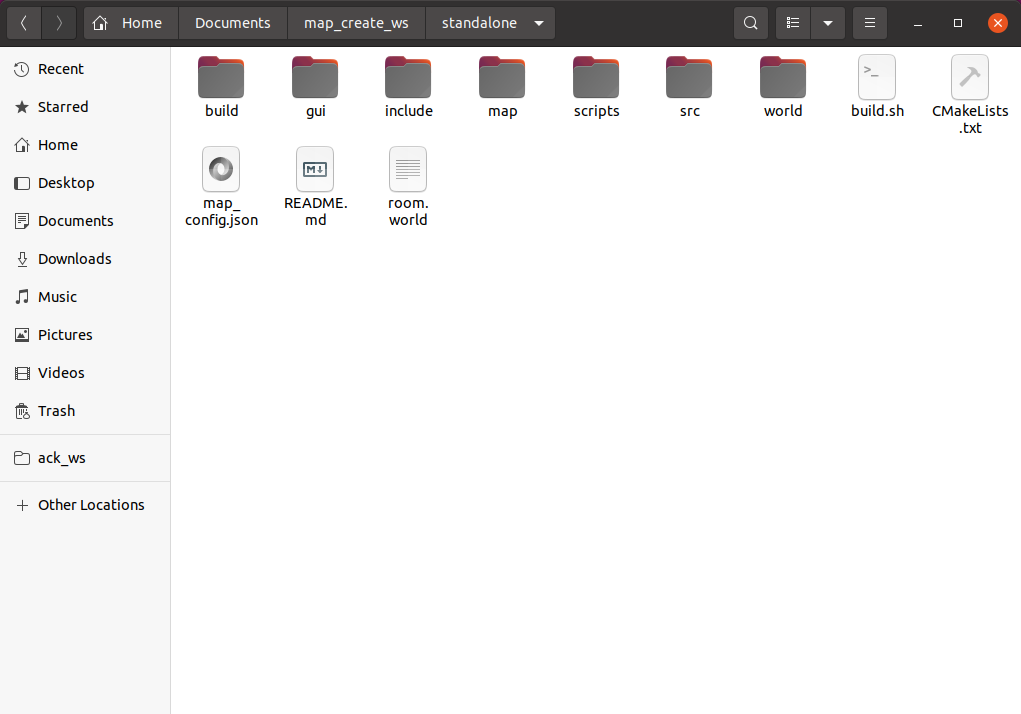Viewport: 1021px width, 714px height.
Task: Select the world folder icon
Action: tap(783, 77)
